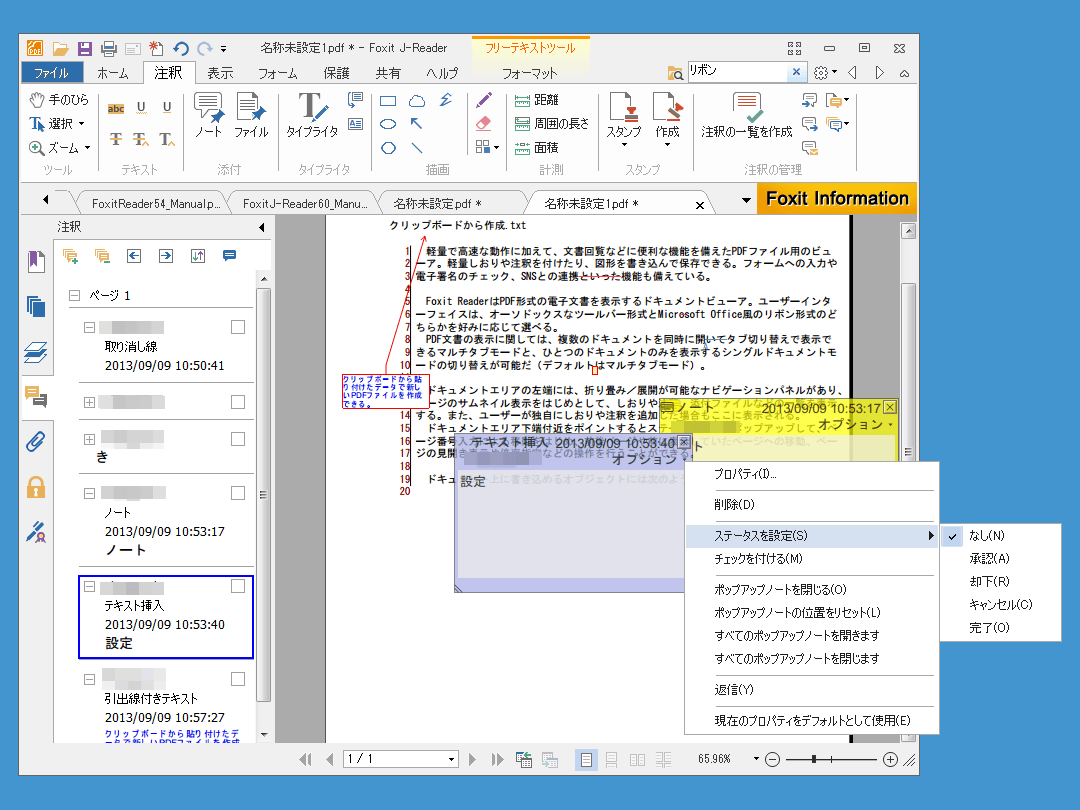Screen dimensions: 1080x810
Task: Select the eraser tool
Action: click(x=484, y=124)
